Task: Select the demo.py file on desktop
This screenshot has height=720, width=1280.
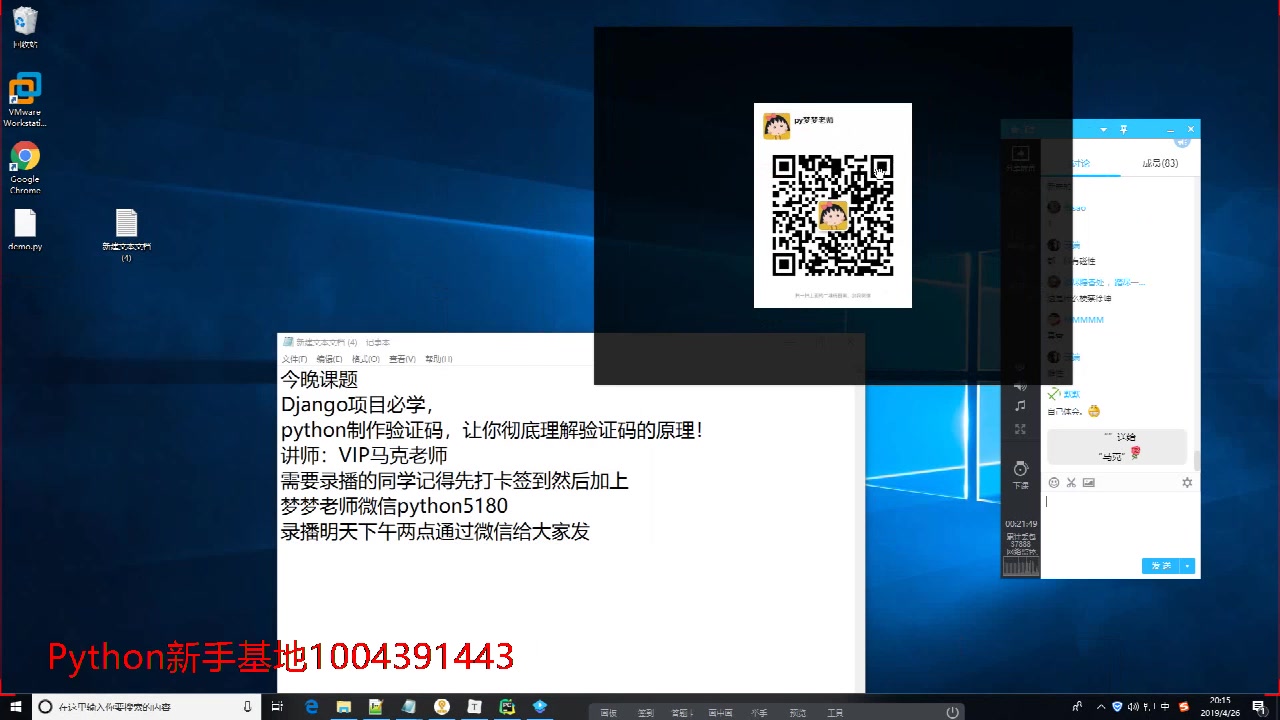Action: (25, 230)
